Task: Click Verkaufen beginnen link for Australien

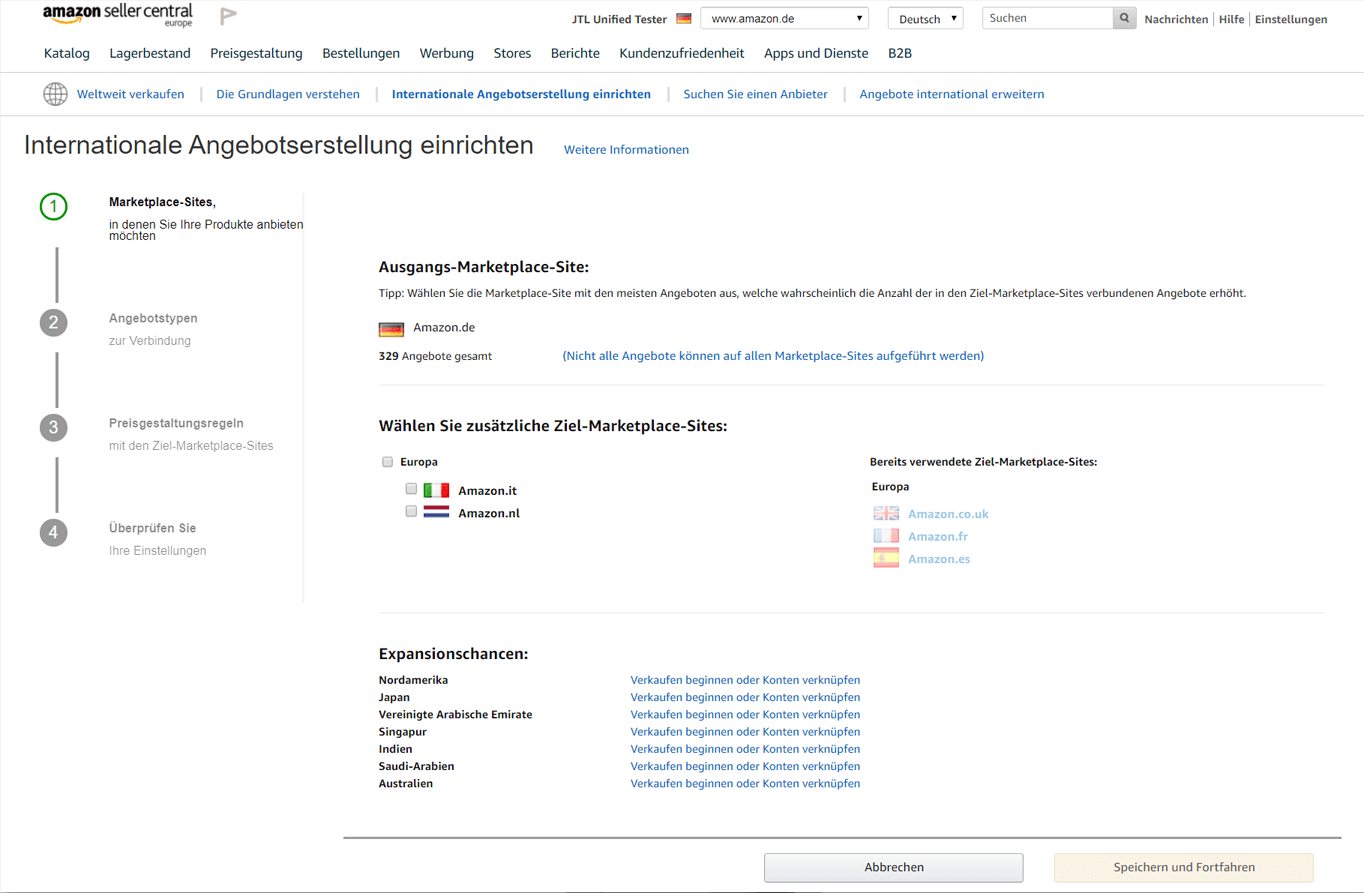Action: pos(745,784)
